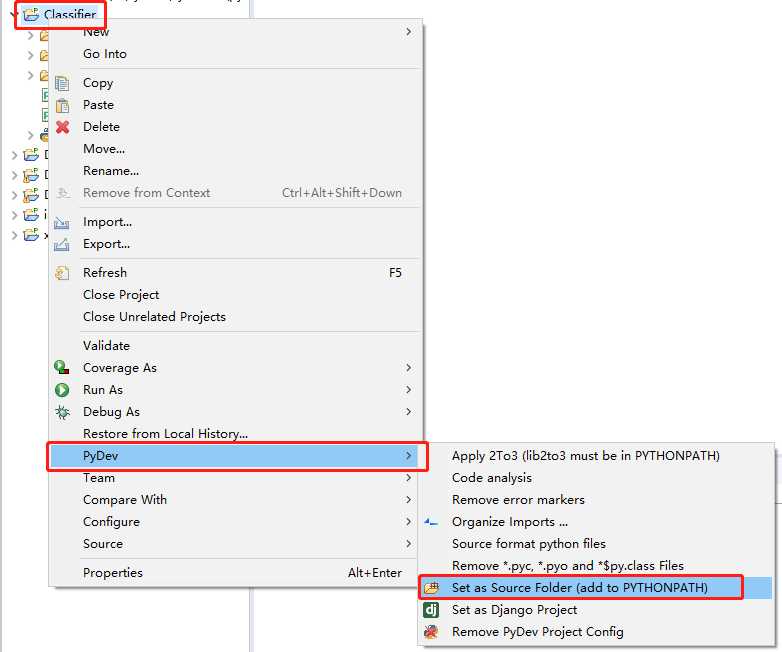Click the Remove from Context icon
The image size is (782, 652).
pos(62,193)
